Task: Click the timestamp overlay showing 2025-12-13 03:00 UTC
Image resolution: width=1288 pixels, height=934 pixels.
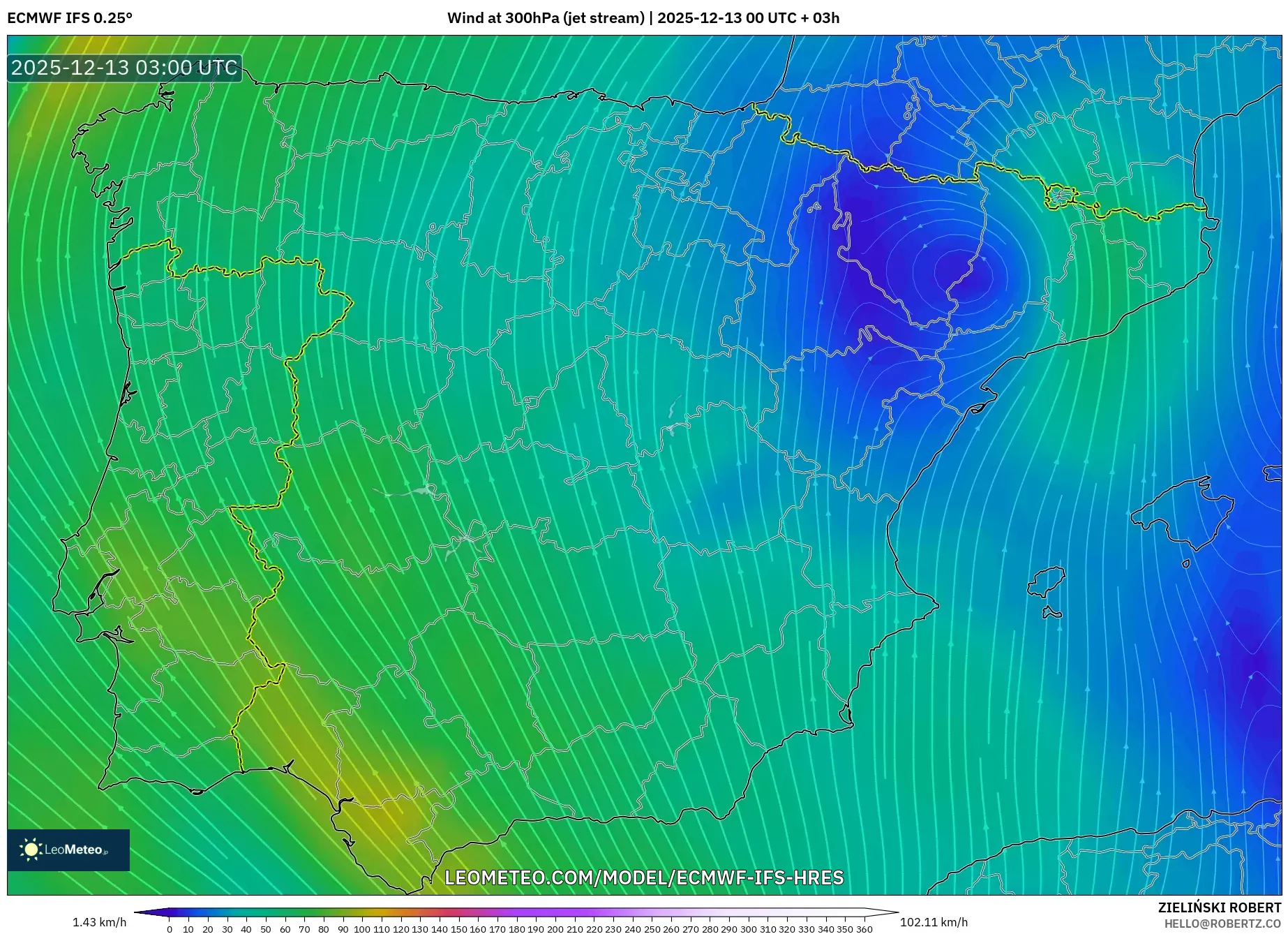Action: click(124, 68)
